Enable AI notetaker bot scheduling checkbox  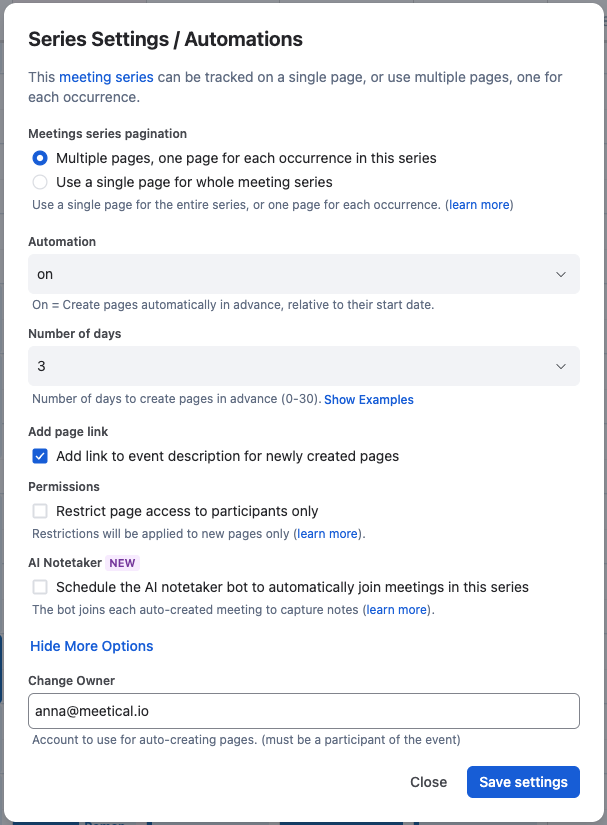(x=40, y=587)
